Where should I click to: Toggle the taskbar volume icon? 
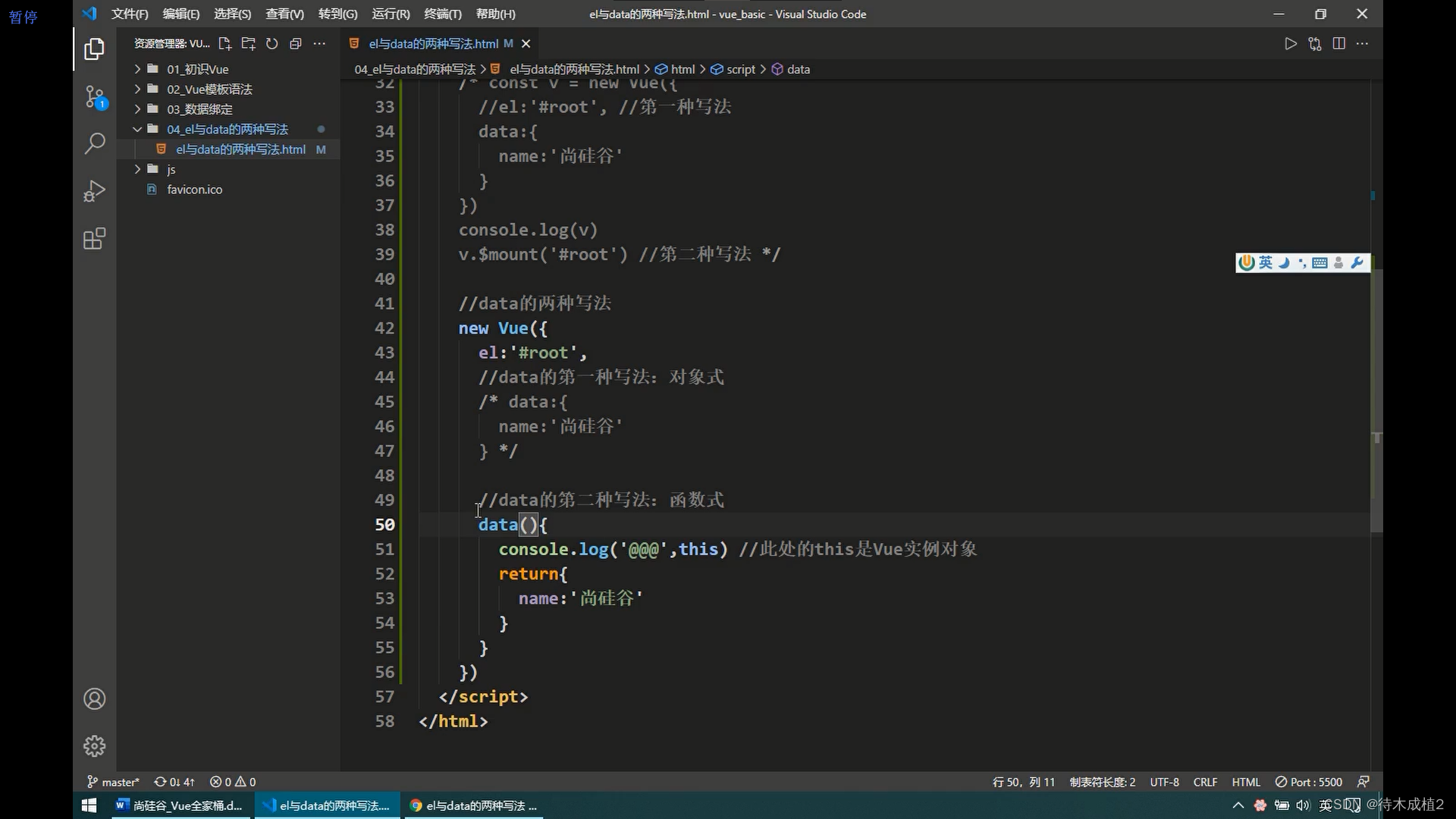[x=1303, y=805]
